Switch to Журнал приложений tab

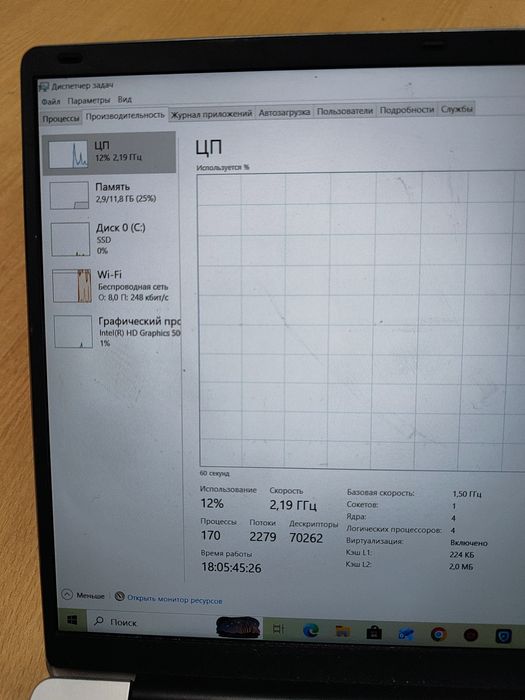tap(212, 114)
